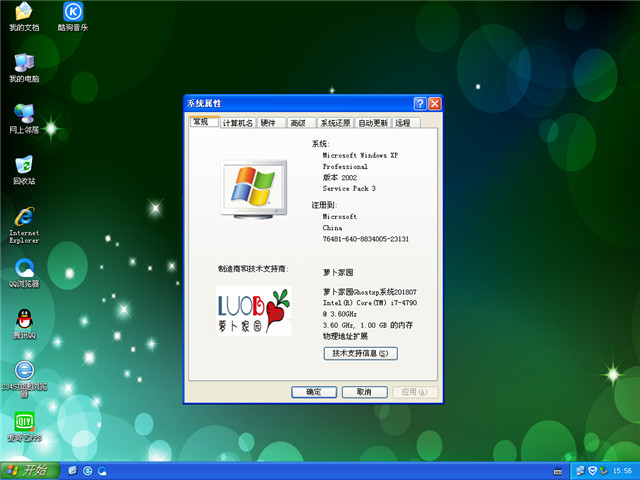Click the 制造商和技术支持商 label
This screenshot has width=640, height=480.
coord(253,269)
